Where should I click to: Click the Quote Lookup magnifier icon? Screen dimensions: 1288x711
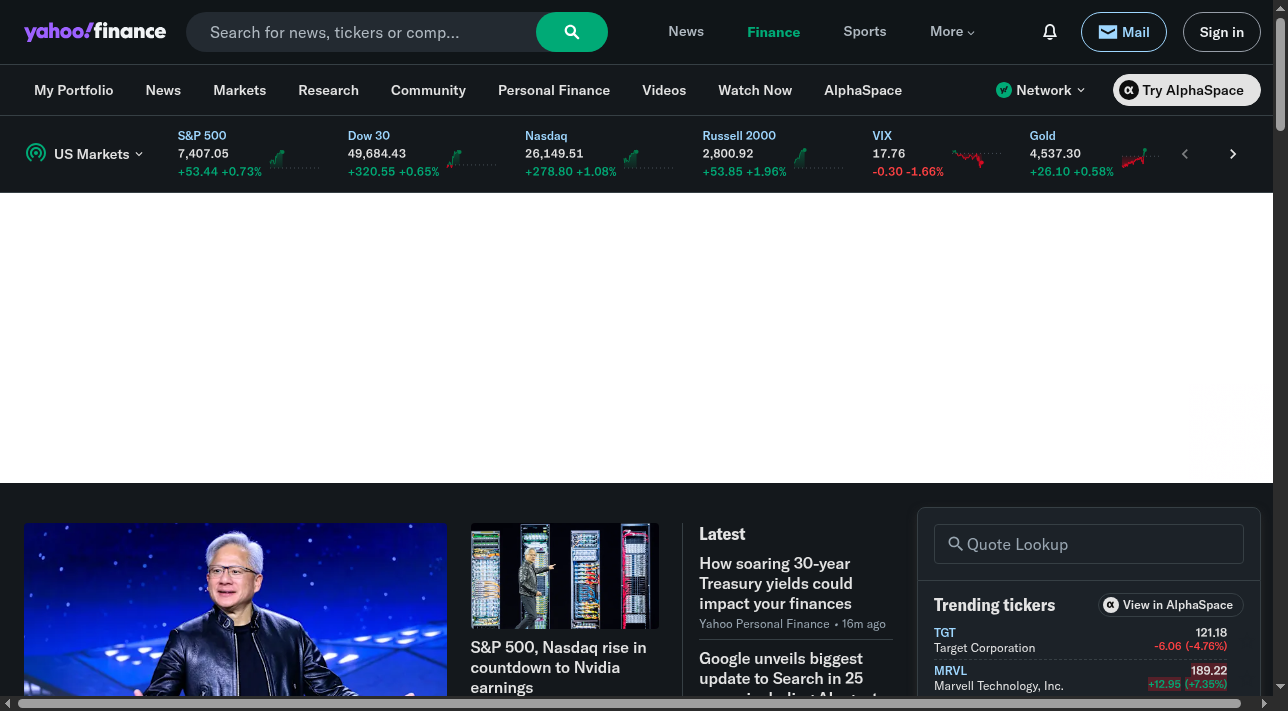(955, 544)
